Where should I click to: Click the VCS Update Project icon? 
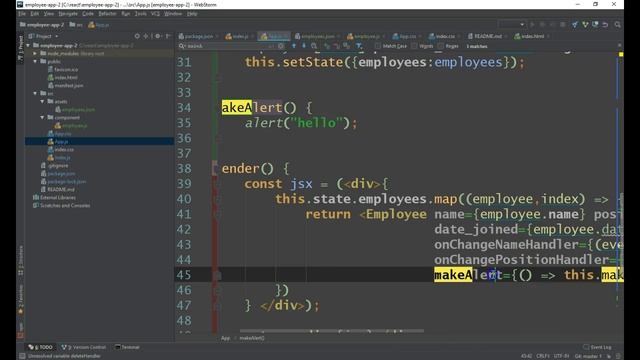[x=575, y=25]
